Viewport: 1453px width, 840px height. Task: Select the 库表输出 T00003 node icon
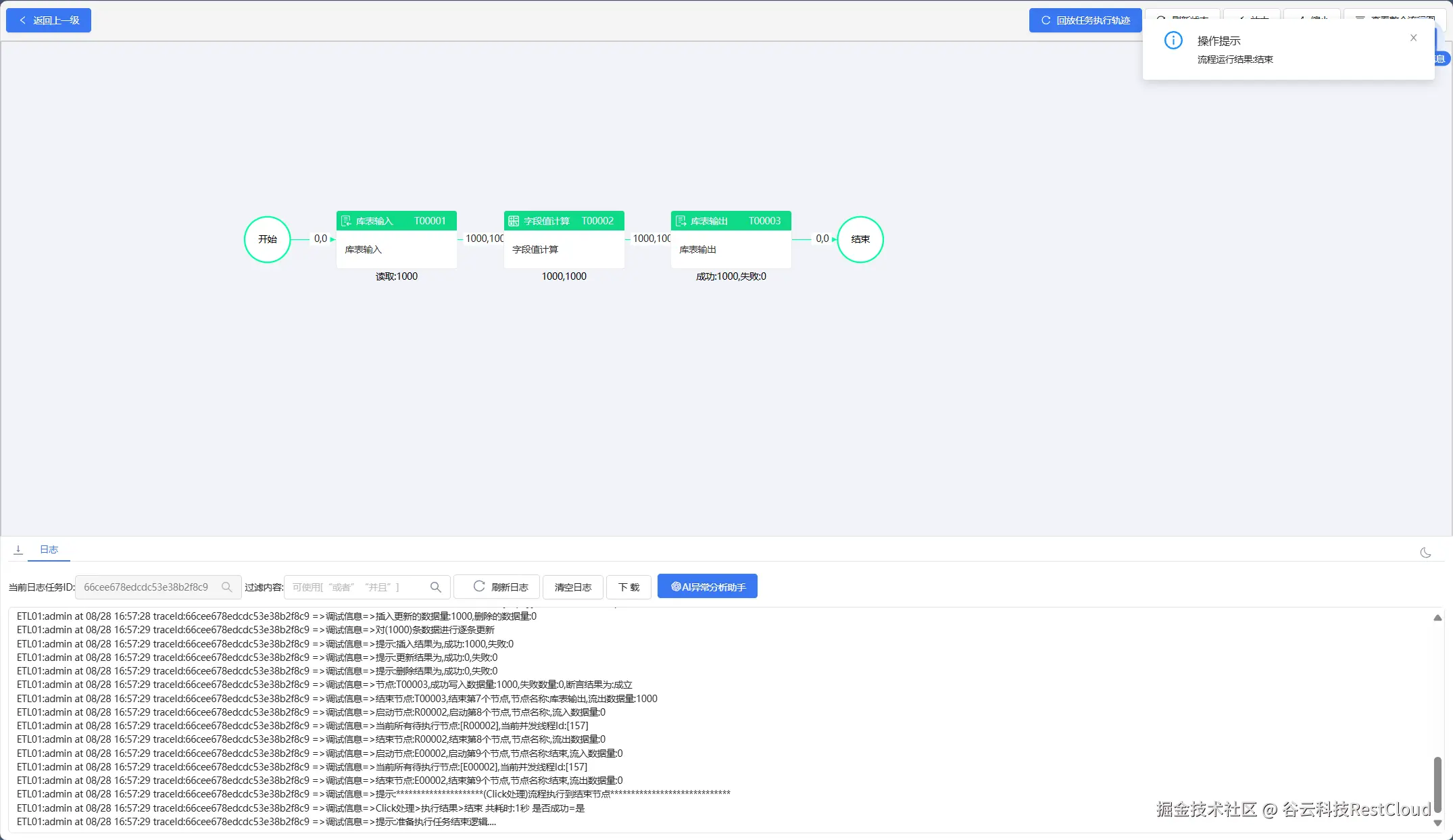pyautogui.click(x=681, y=221)
